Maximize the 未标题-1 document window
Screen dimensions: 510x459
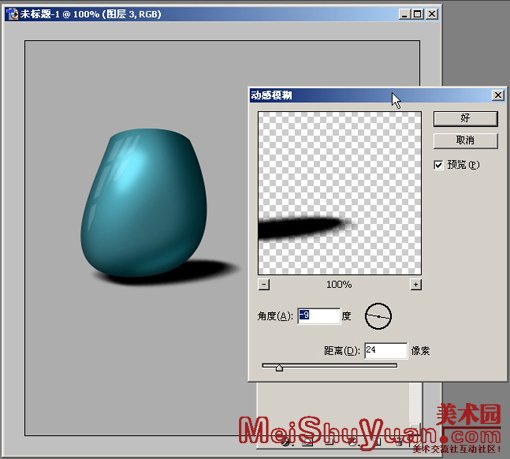(417, 14)
